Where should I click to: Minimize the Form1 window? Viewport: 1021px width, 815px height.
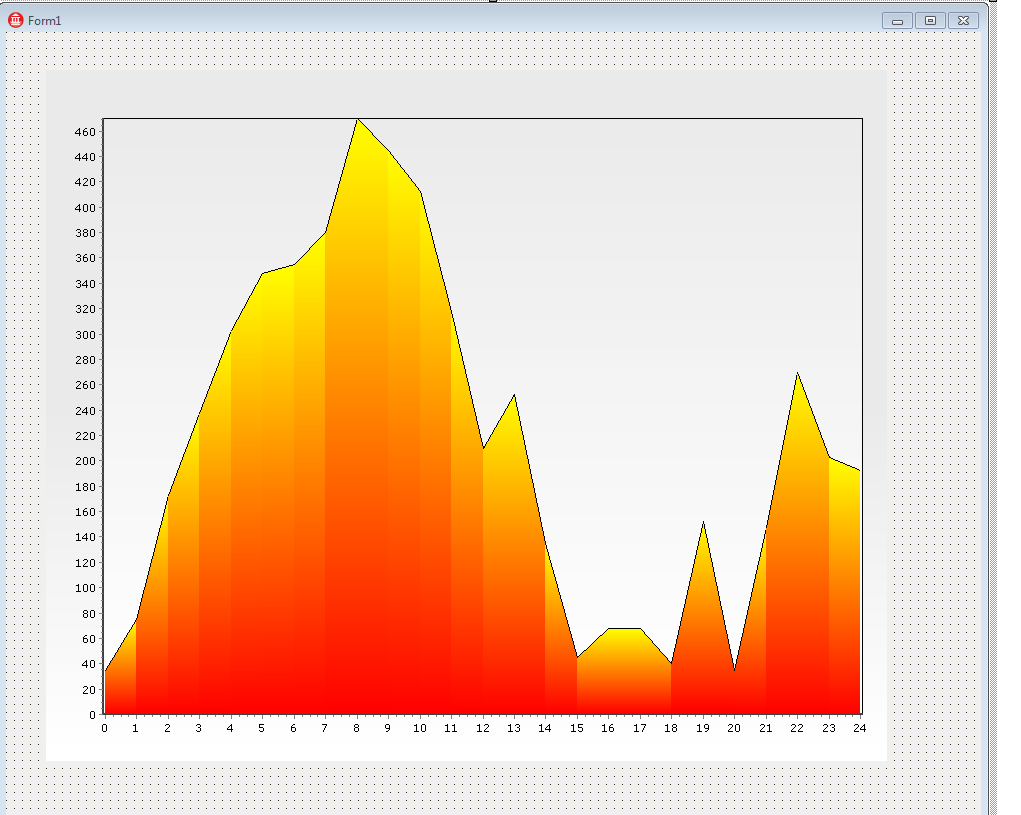click(897, 21)
